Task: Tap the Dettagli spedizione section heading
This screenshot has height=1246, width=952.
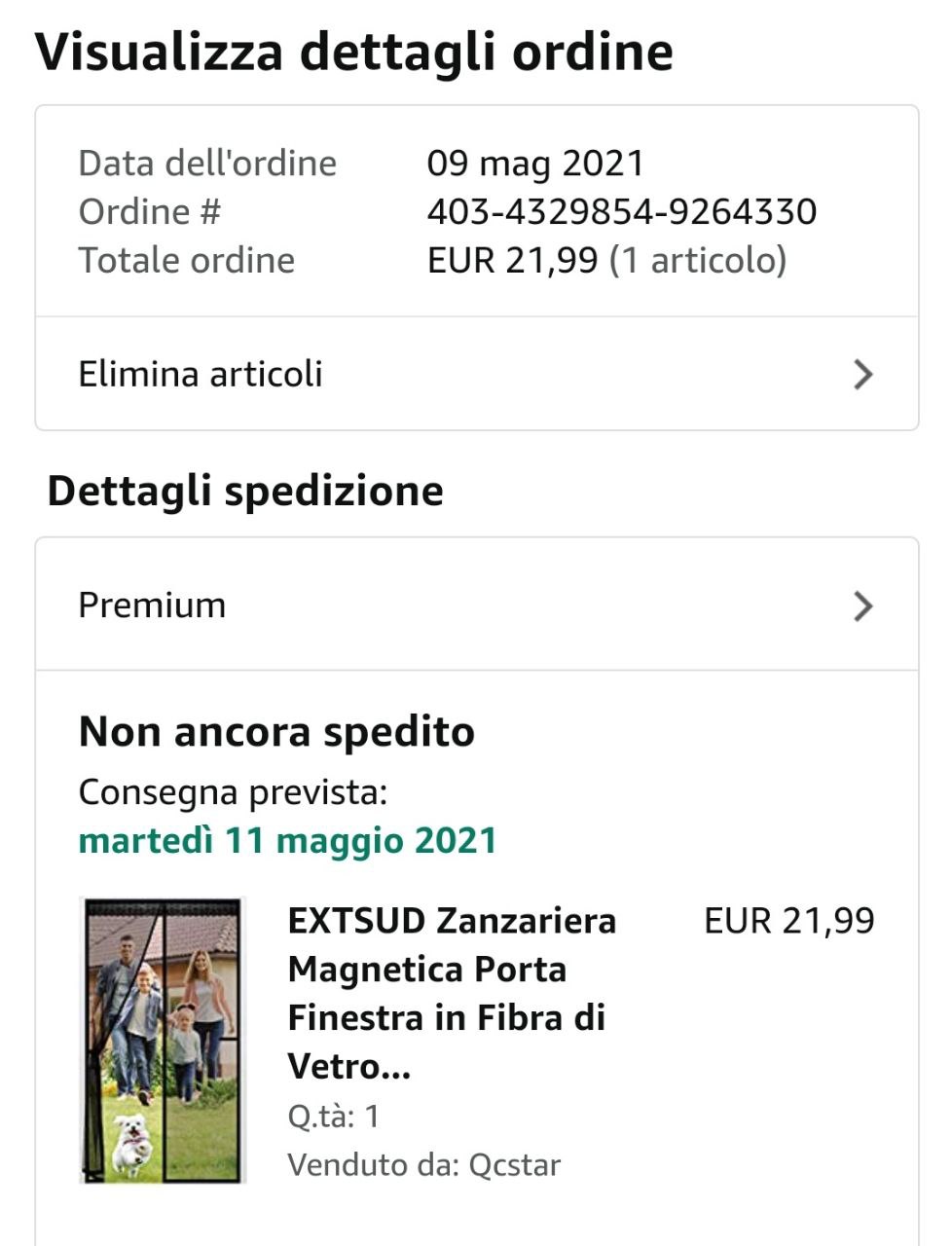Action: coord(245,490)
